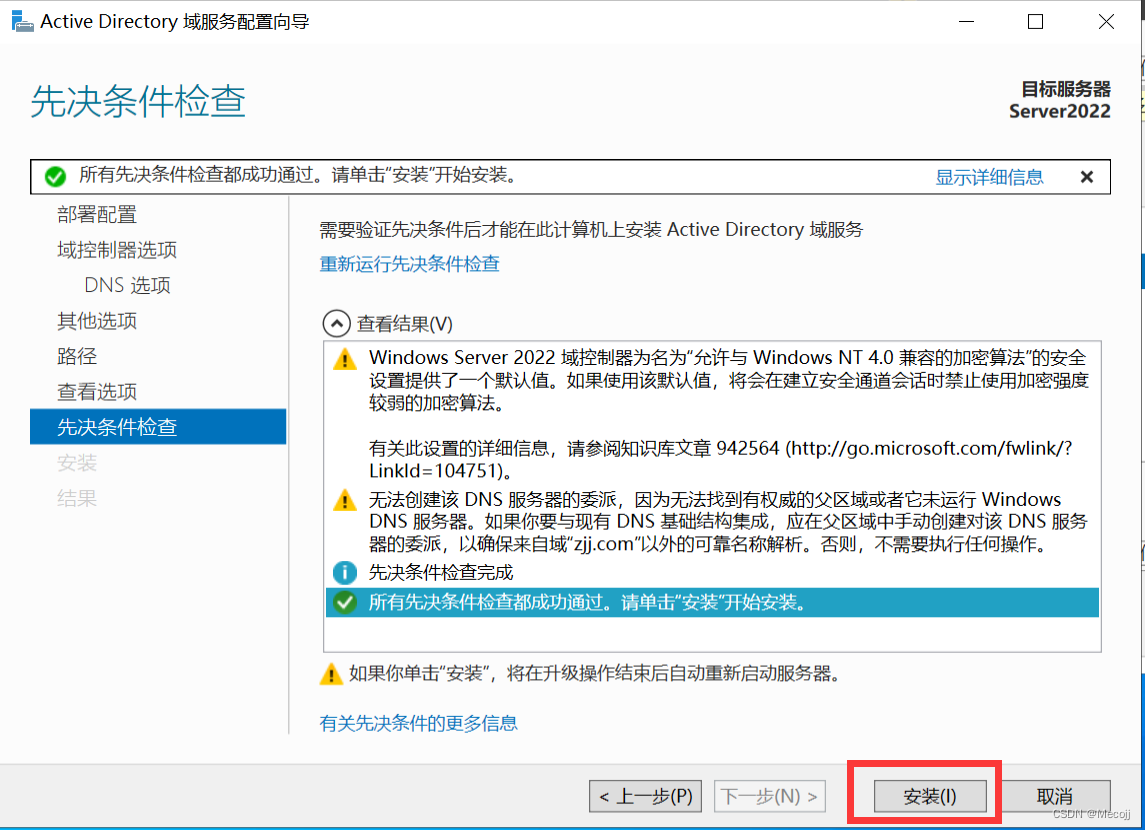The height and width of the screenshot is (830, 1145).
Task: Click the 取消 button
Action: point(1054,796)
